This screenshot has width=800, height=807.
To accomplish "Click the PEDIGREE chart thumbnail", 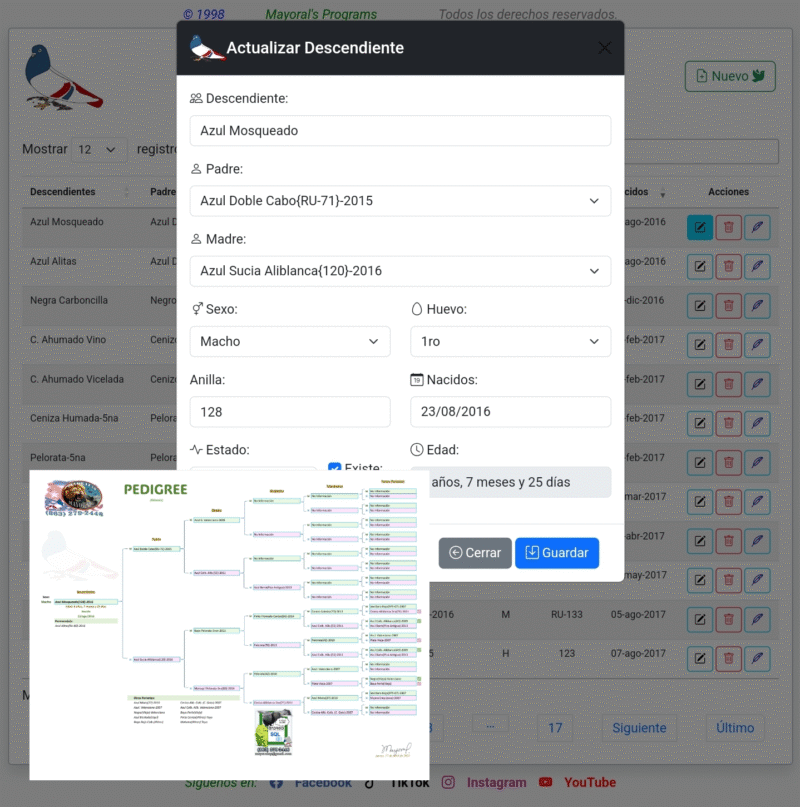I will tap(229, 625).
